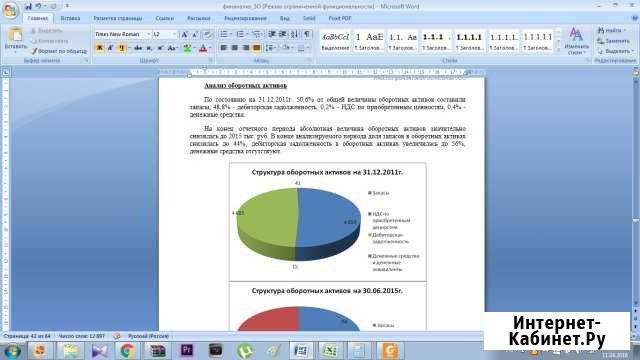Click the Office button logo

10,11
